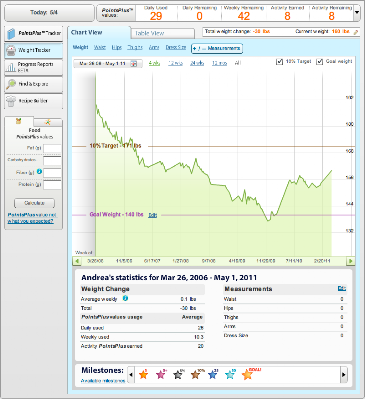Click the gold GOAL milestone star
This screenshot has width=365, height=400.
(248, 374)
